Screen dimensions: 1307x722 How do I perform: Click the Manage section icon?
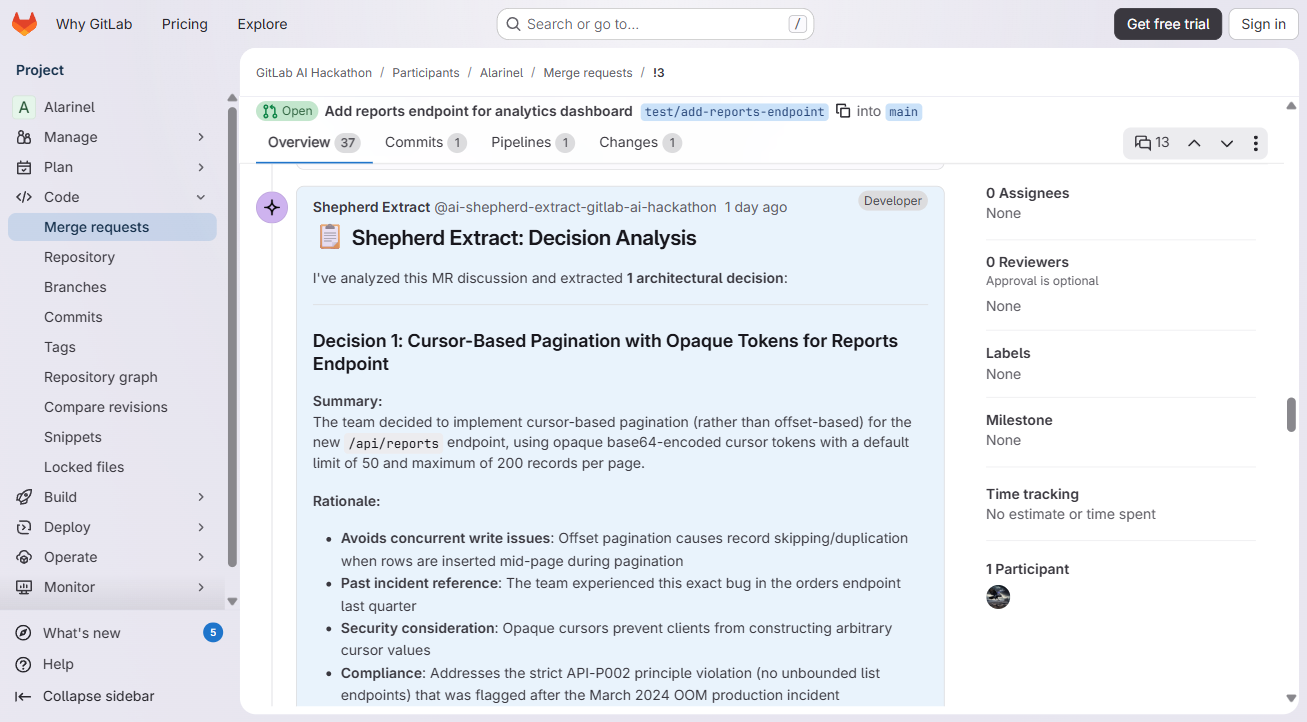pos(24,137)
